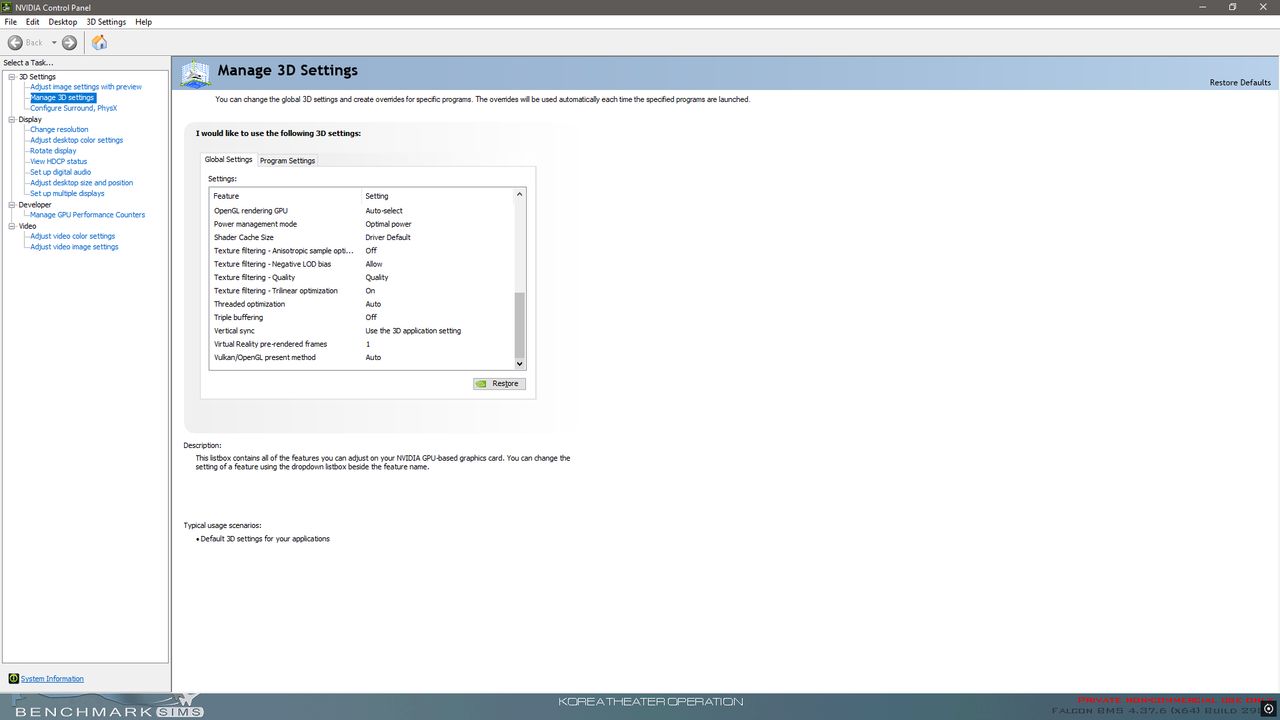The width and height of the screenshot is (1280, 720).
Task: Click the 'Optimal power' setting value
Action: pos(388,224)
